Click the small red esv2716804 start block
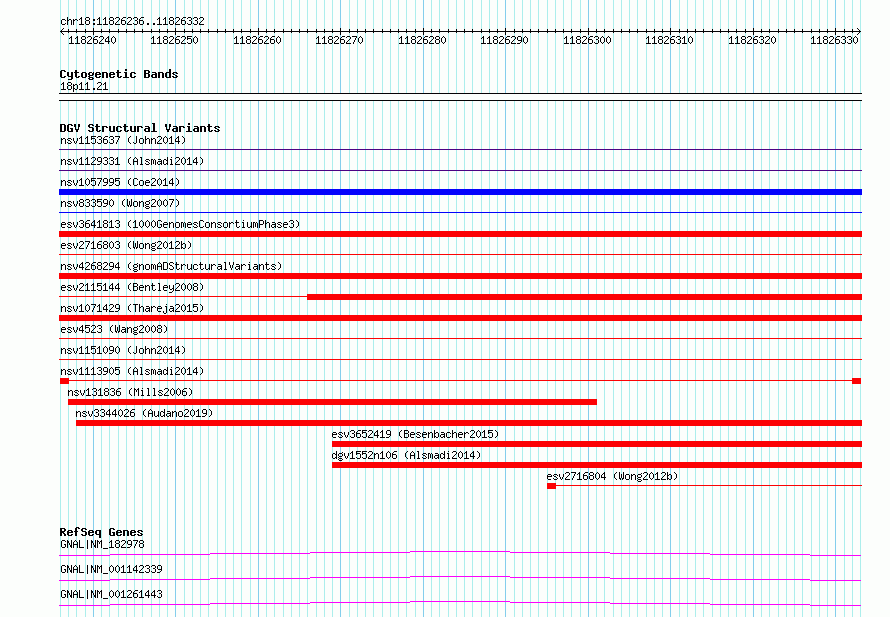Image resolution: width=890 pixels, height=617 pixels. [x=551, y=486]
